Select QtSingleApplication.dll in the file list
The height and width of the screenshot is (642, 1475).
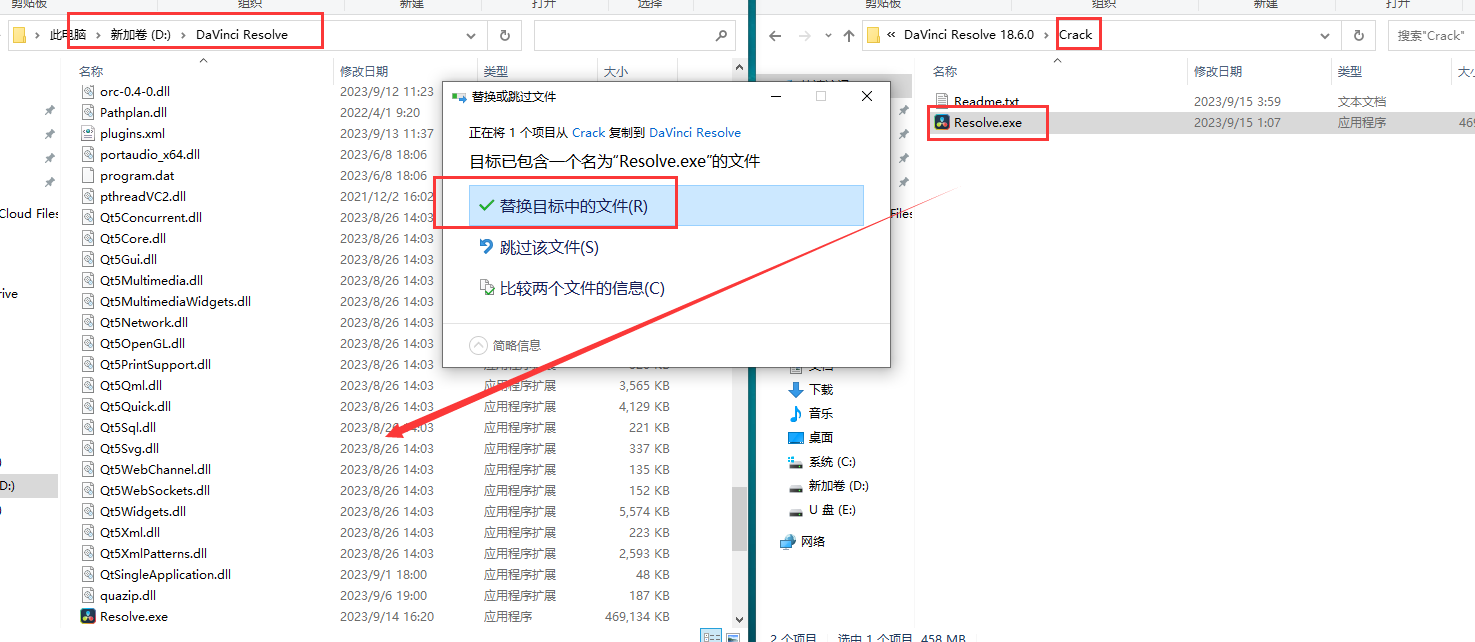coord(165,574)
